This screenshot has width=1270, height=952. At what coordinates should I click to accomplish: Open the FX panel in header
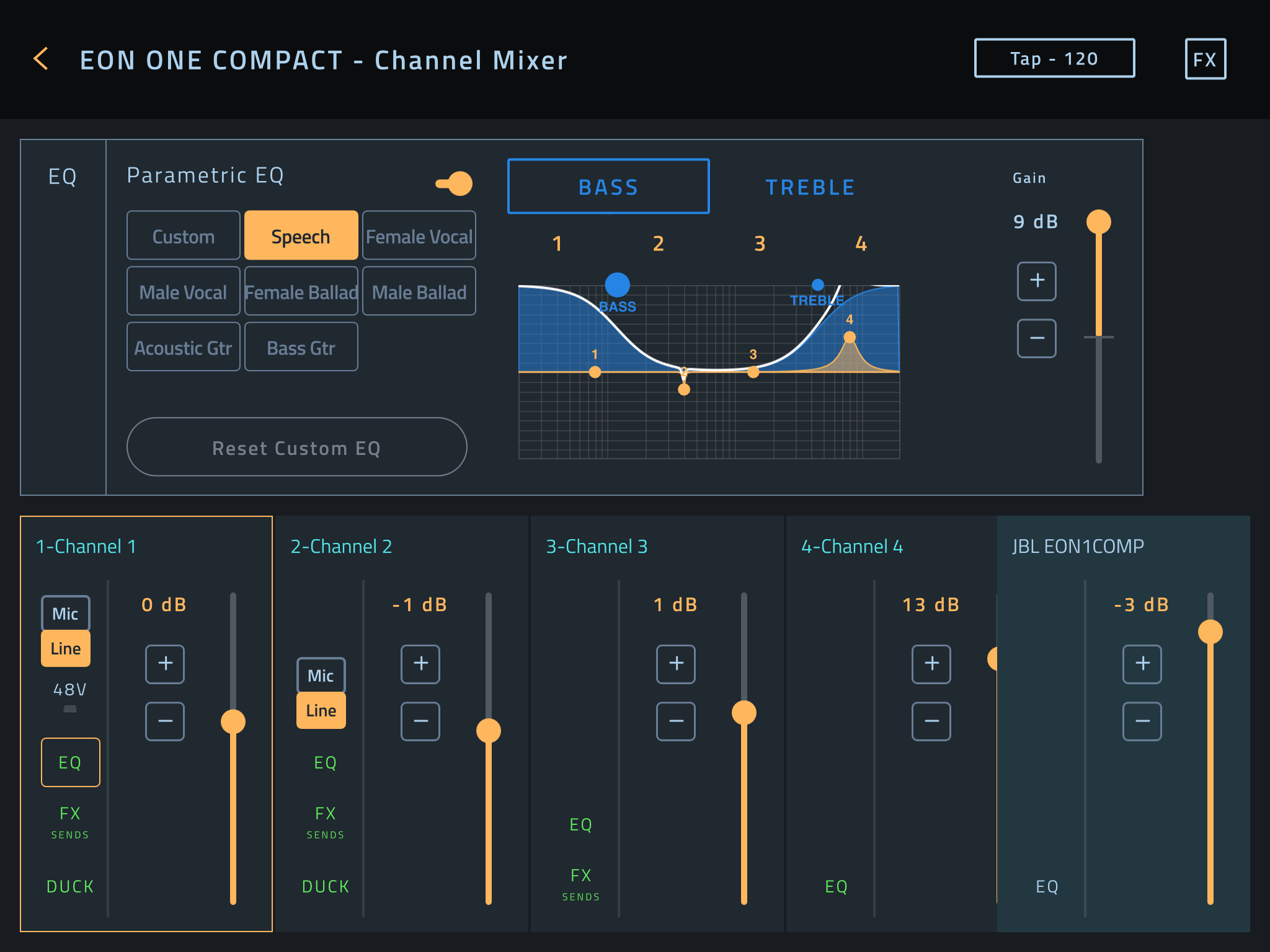1205,59
